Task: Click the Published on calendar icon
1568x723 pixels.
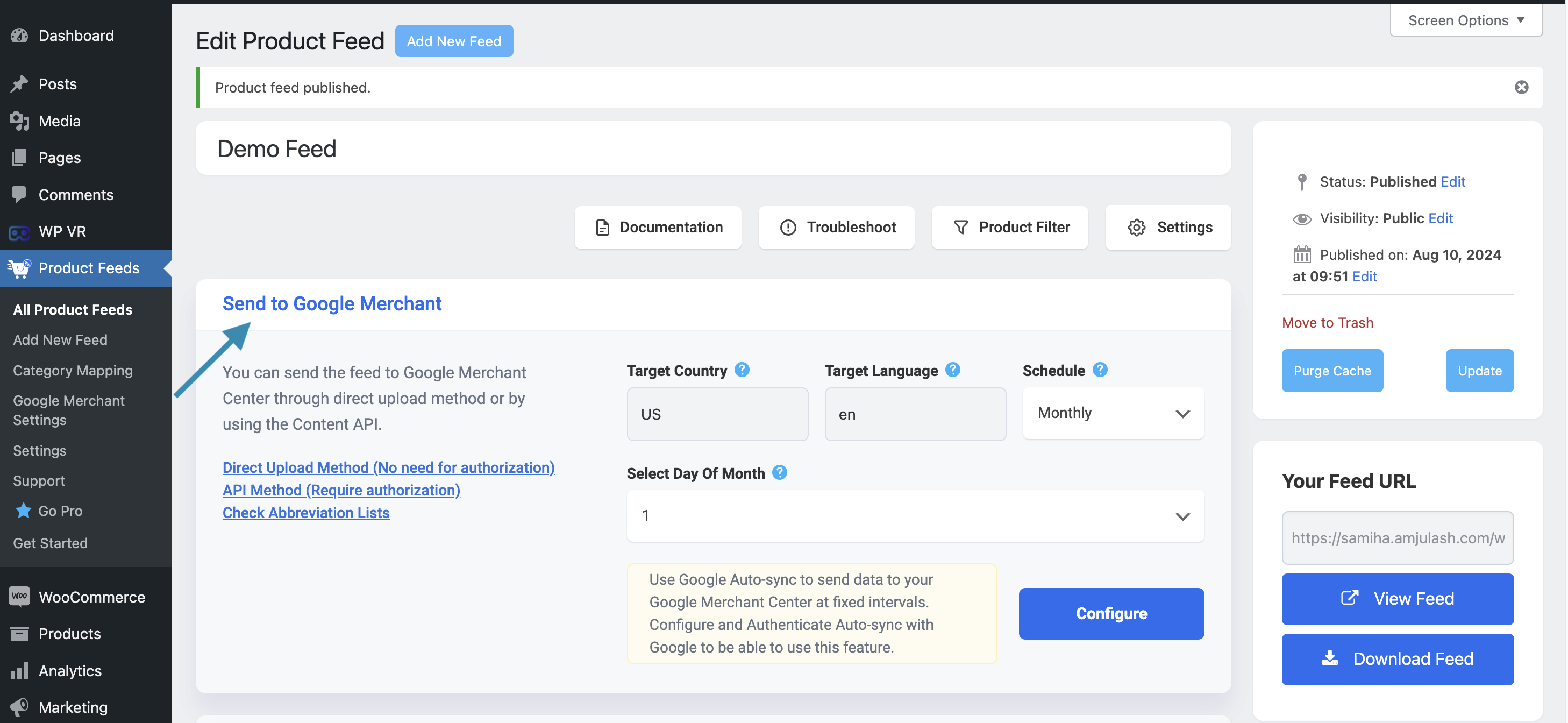Action: click(1302, 254)
